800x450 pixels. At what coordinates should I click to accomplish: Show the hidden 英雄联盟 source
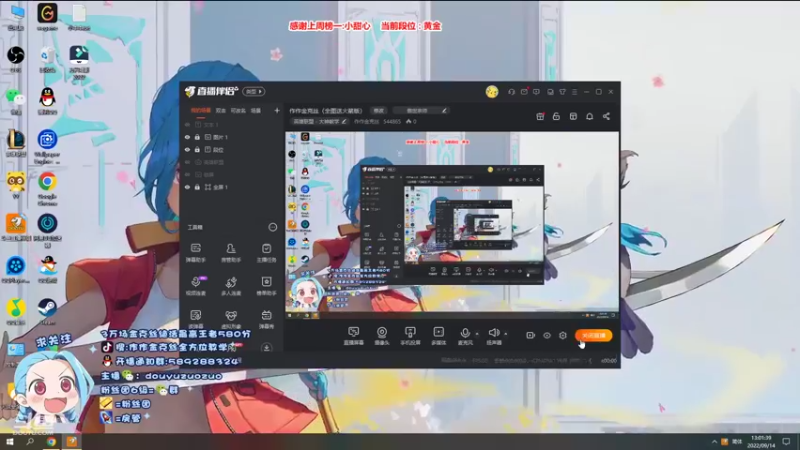187,162
